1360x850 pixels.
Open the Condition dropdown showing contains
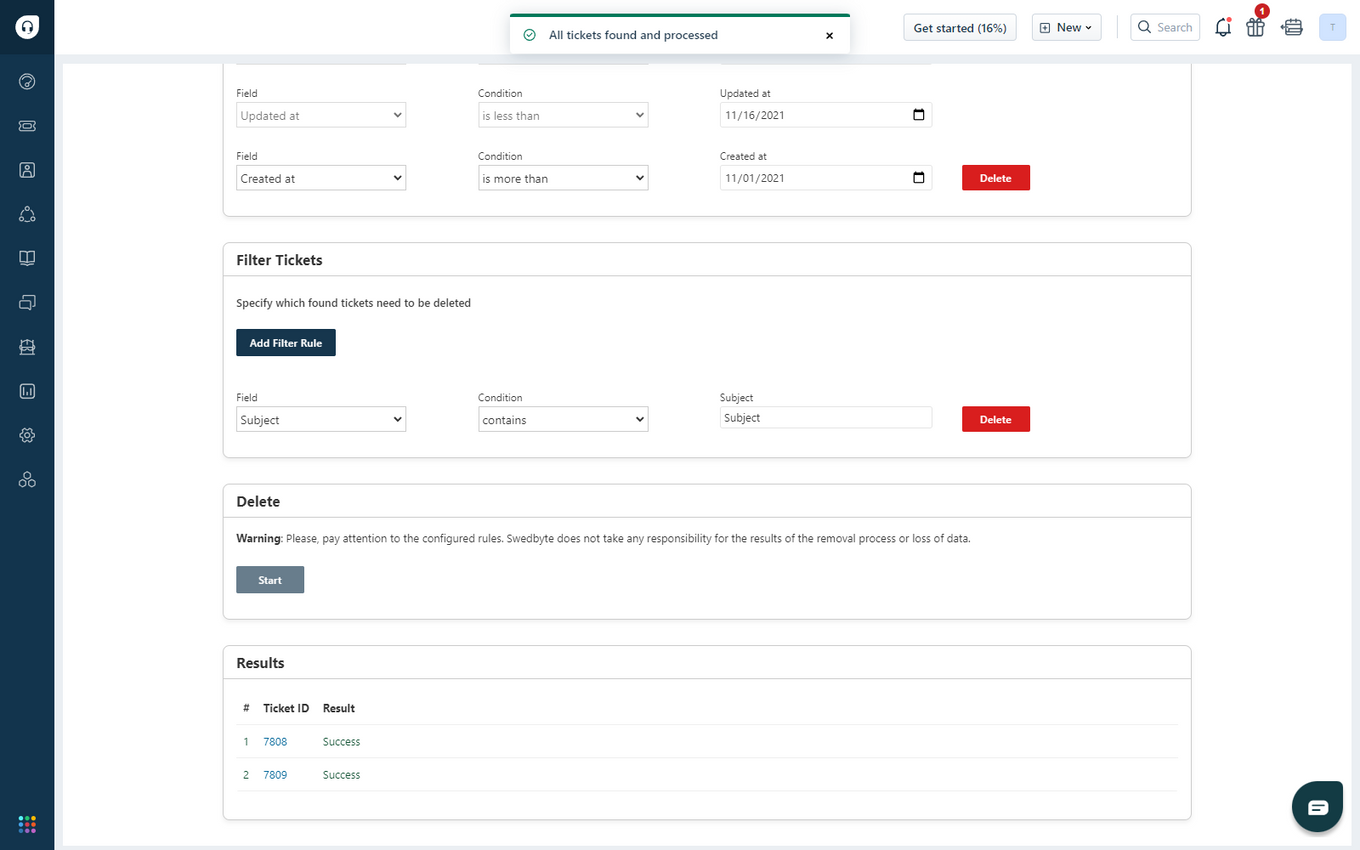pyautogui.click(x=562, y=419)
